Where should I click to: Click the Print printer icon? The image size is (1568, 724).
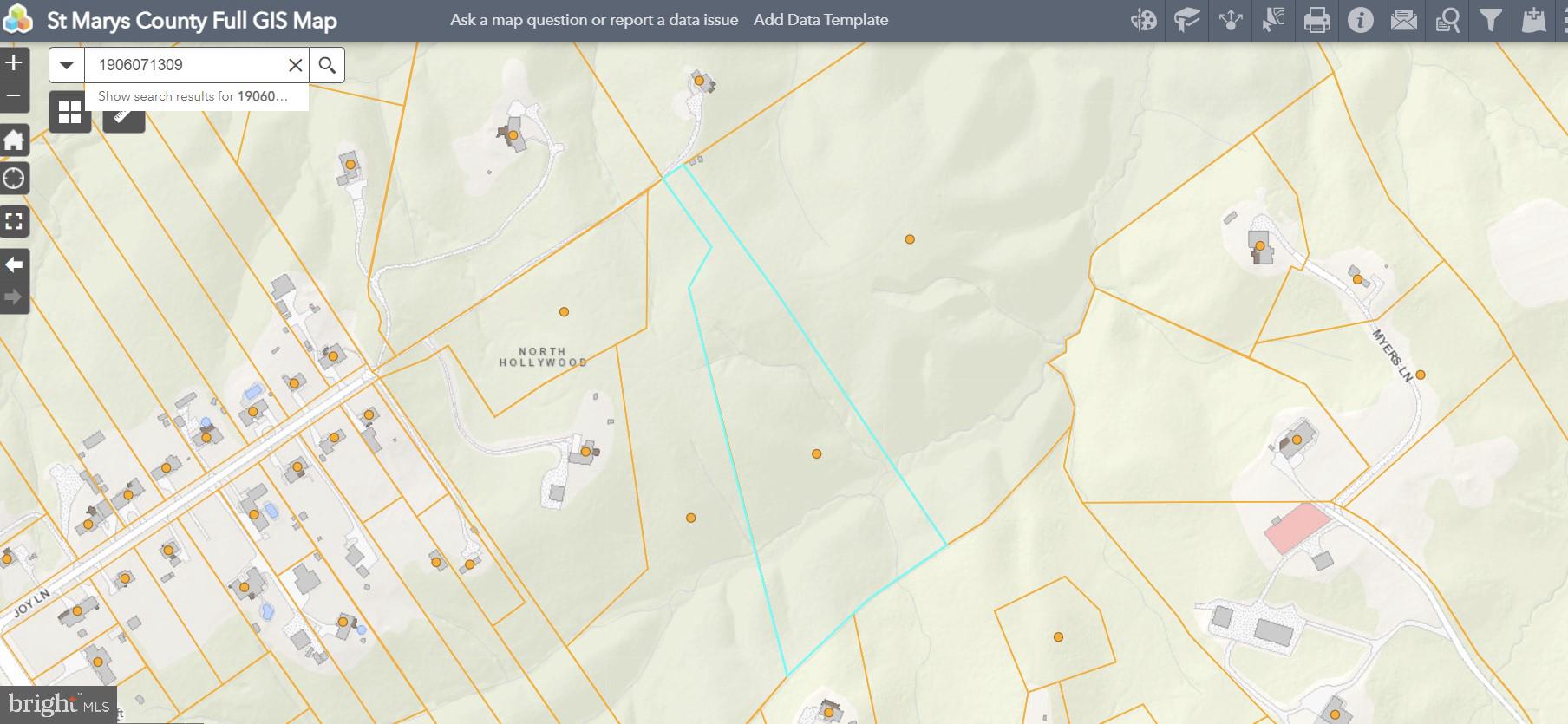point(1316,20)
